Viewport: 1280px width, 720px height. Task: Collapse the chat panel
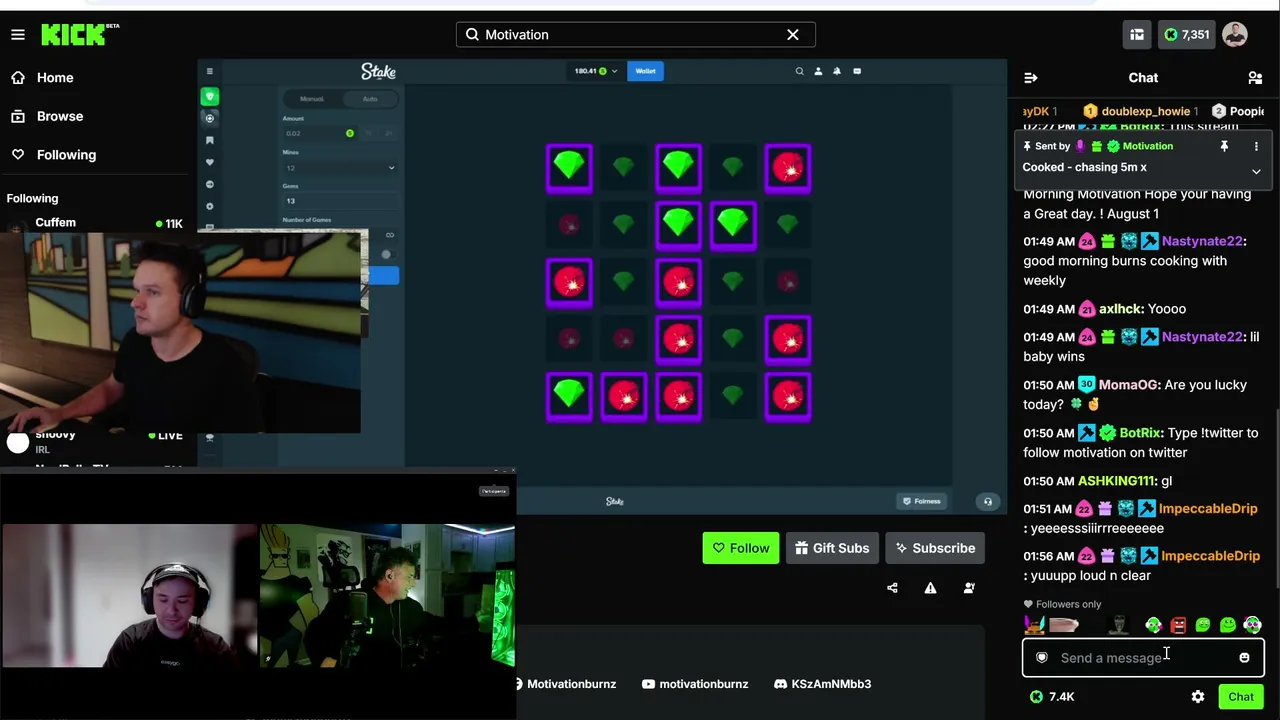click(1031, 78)
